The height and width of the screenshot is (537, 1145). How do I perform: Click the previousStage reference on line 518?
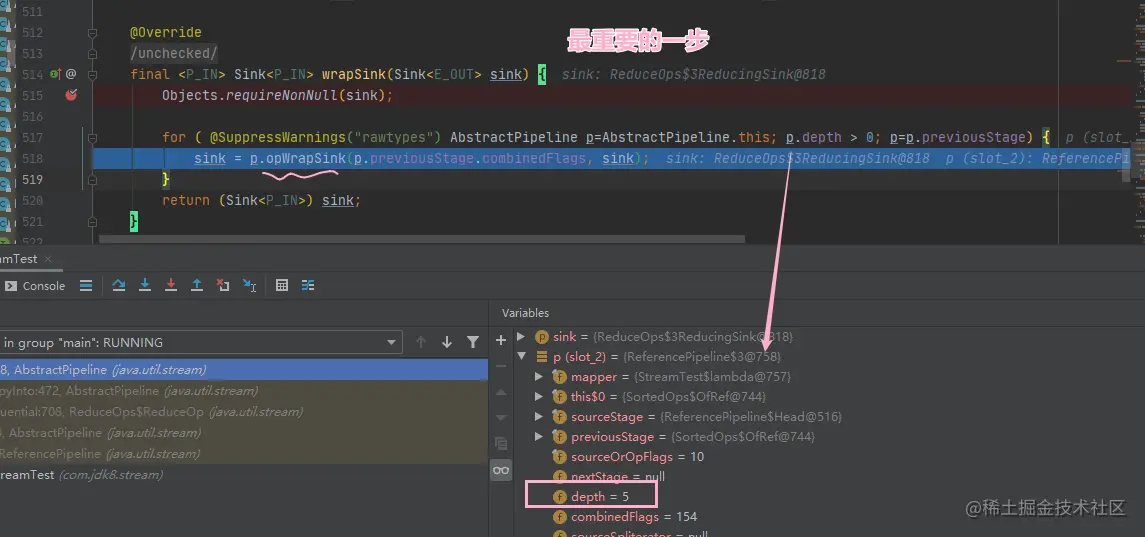pyautogui.click(x=423, y=159)
